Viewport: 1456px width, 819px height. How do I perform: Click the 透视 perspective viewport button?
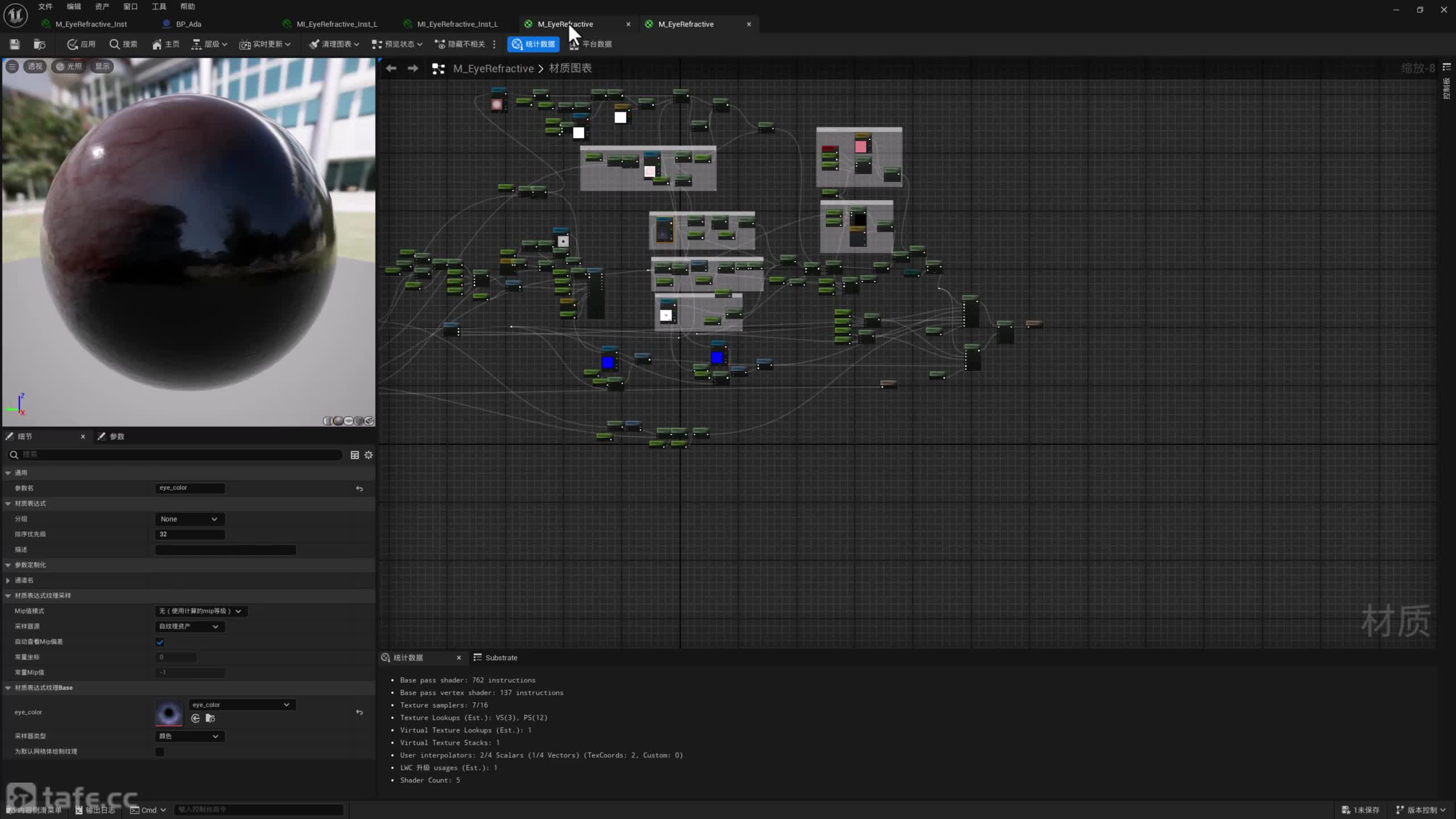tap(35, 67)
